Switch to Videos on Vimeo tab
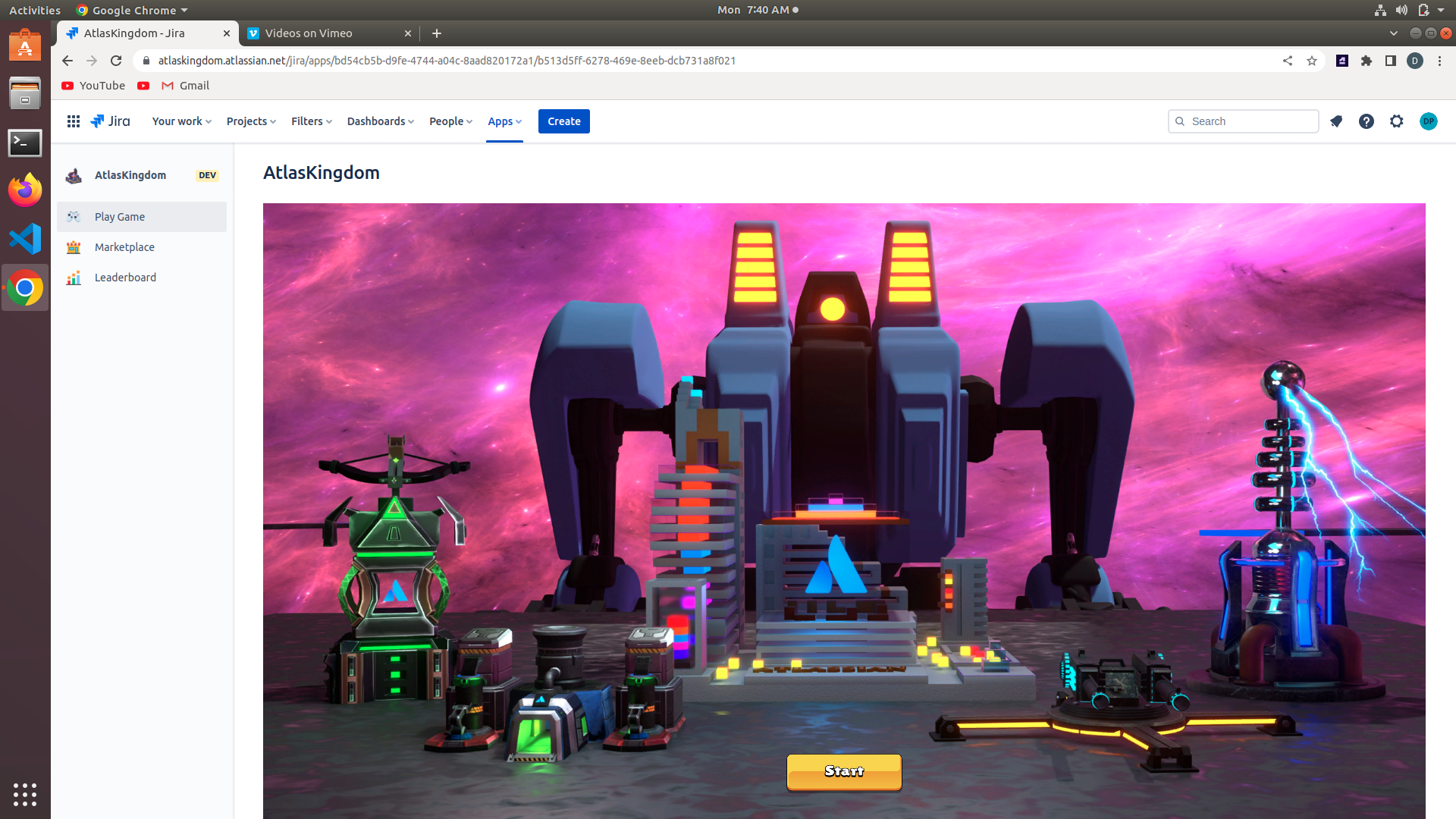Viewport: 1456px width, 819px height. 326,33
